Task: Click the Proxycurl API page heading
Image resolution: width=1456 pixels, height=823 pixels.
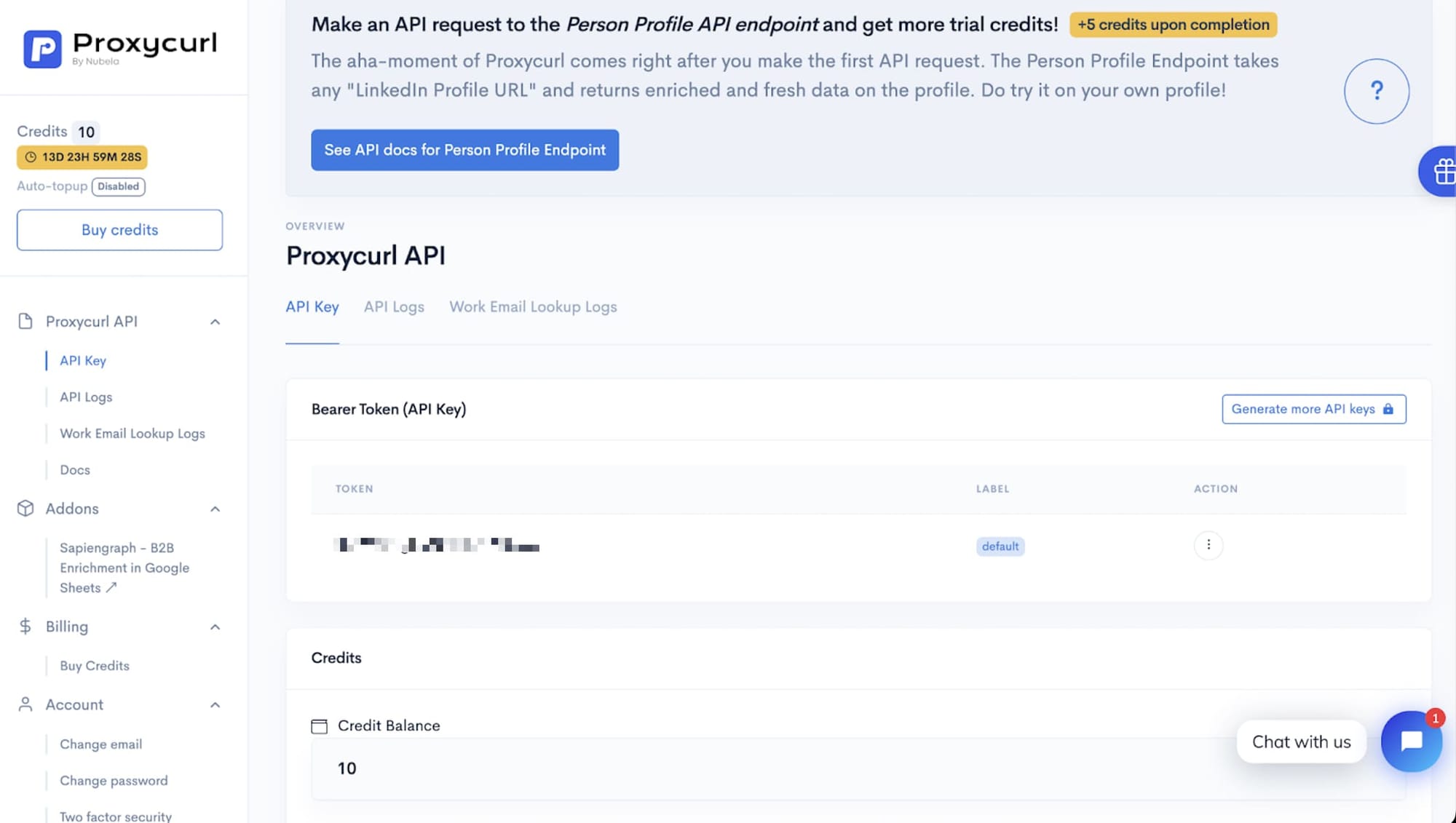Action: pyautogui.click(x=365, y=255)
